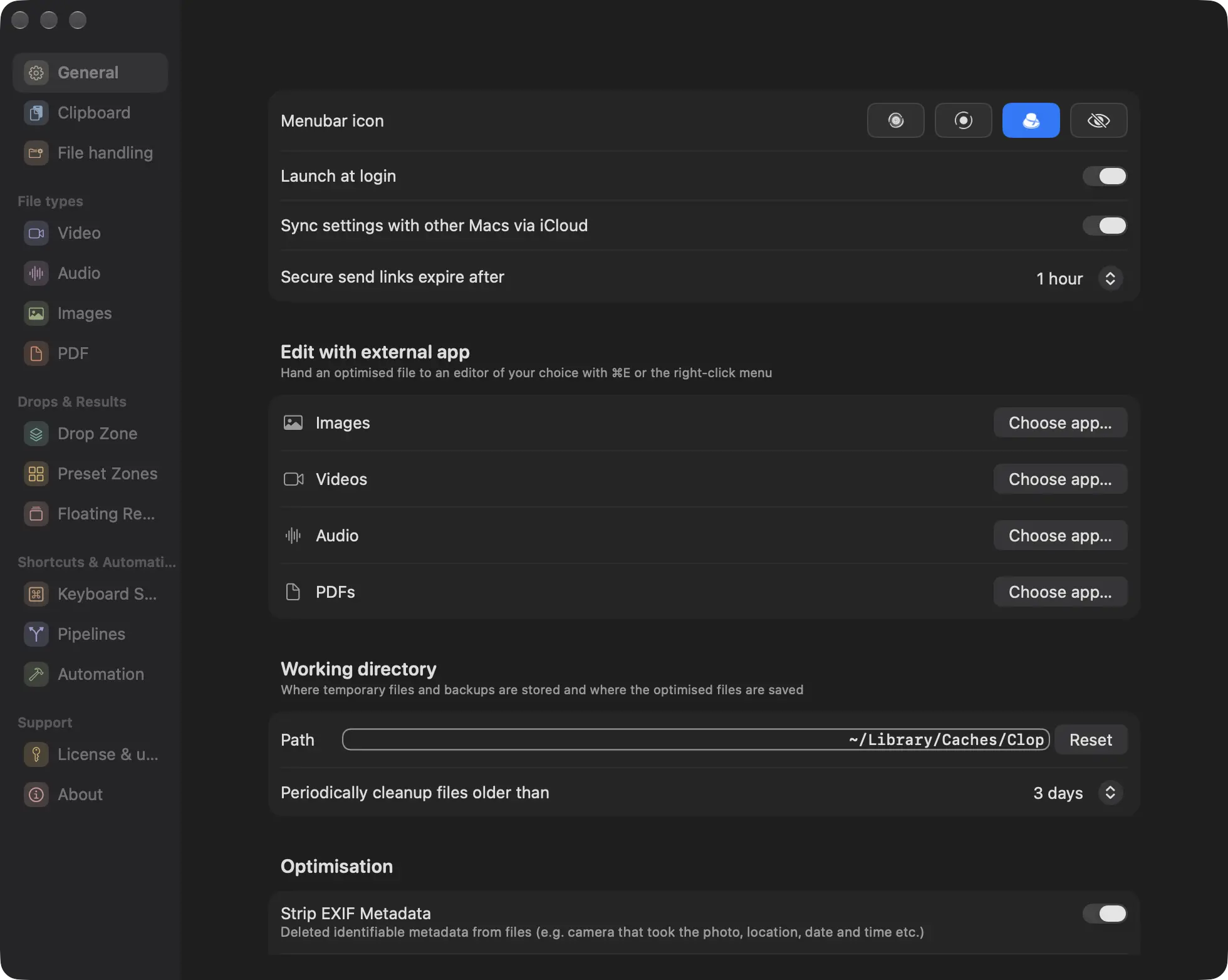The image size is (1228, 980).
Task: Toggle Strip EXIF Metadata switch
Action: [1105, 914]
